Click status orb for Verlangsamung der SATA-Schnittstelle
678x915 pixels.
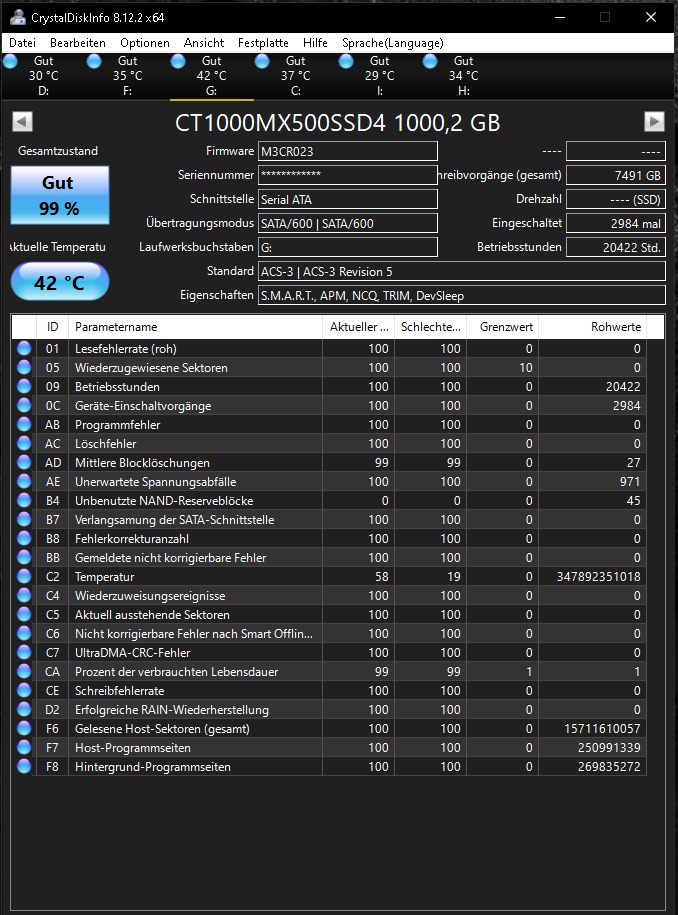(x=24, y=519)
